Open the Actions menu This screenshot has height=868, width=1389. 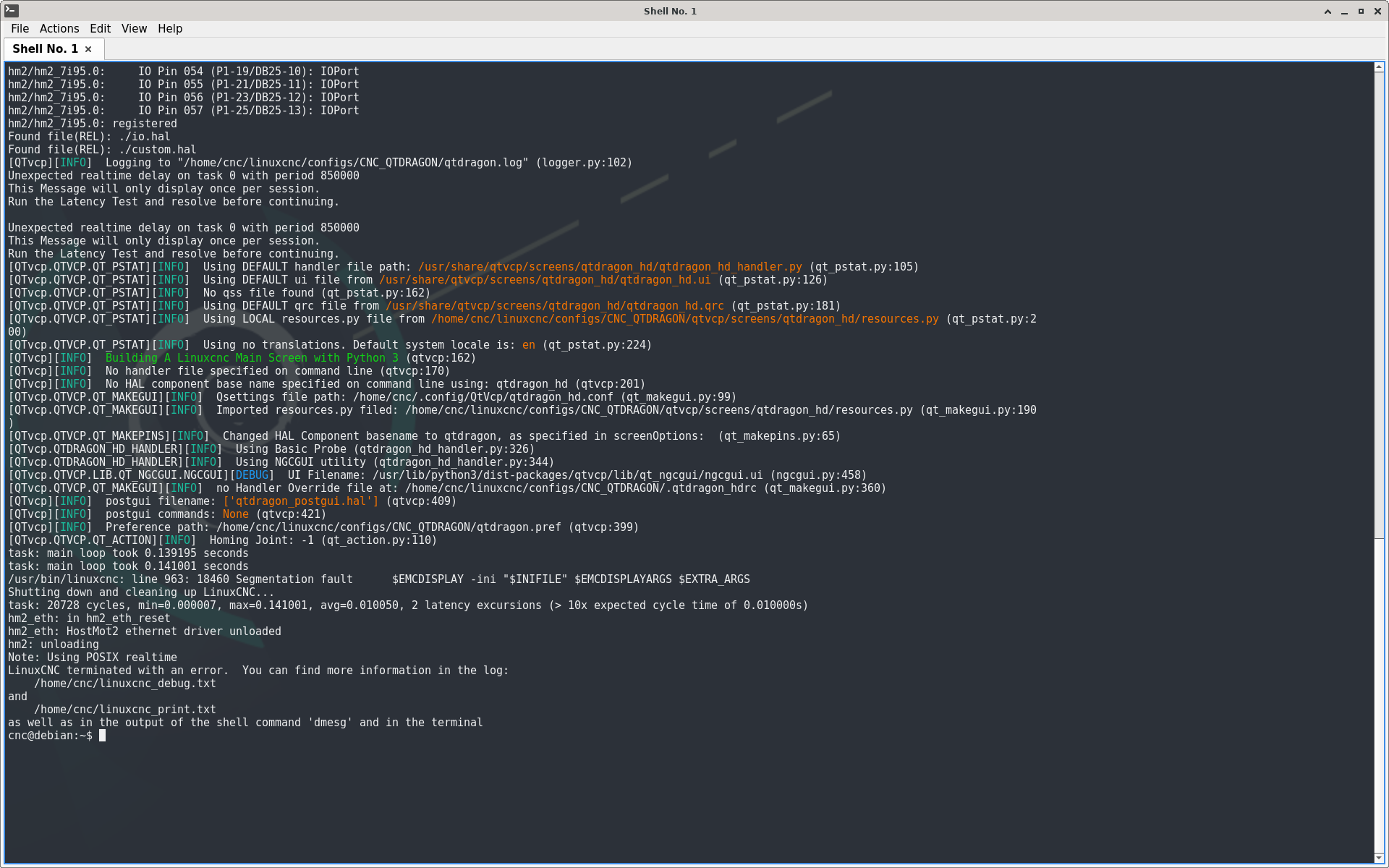point(59,28)
